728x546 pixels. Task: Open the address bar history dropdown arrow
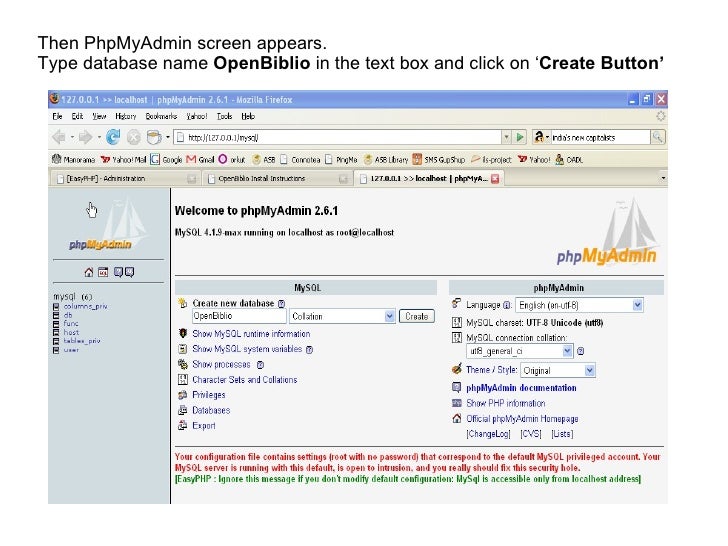[506, 137]
